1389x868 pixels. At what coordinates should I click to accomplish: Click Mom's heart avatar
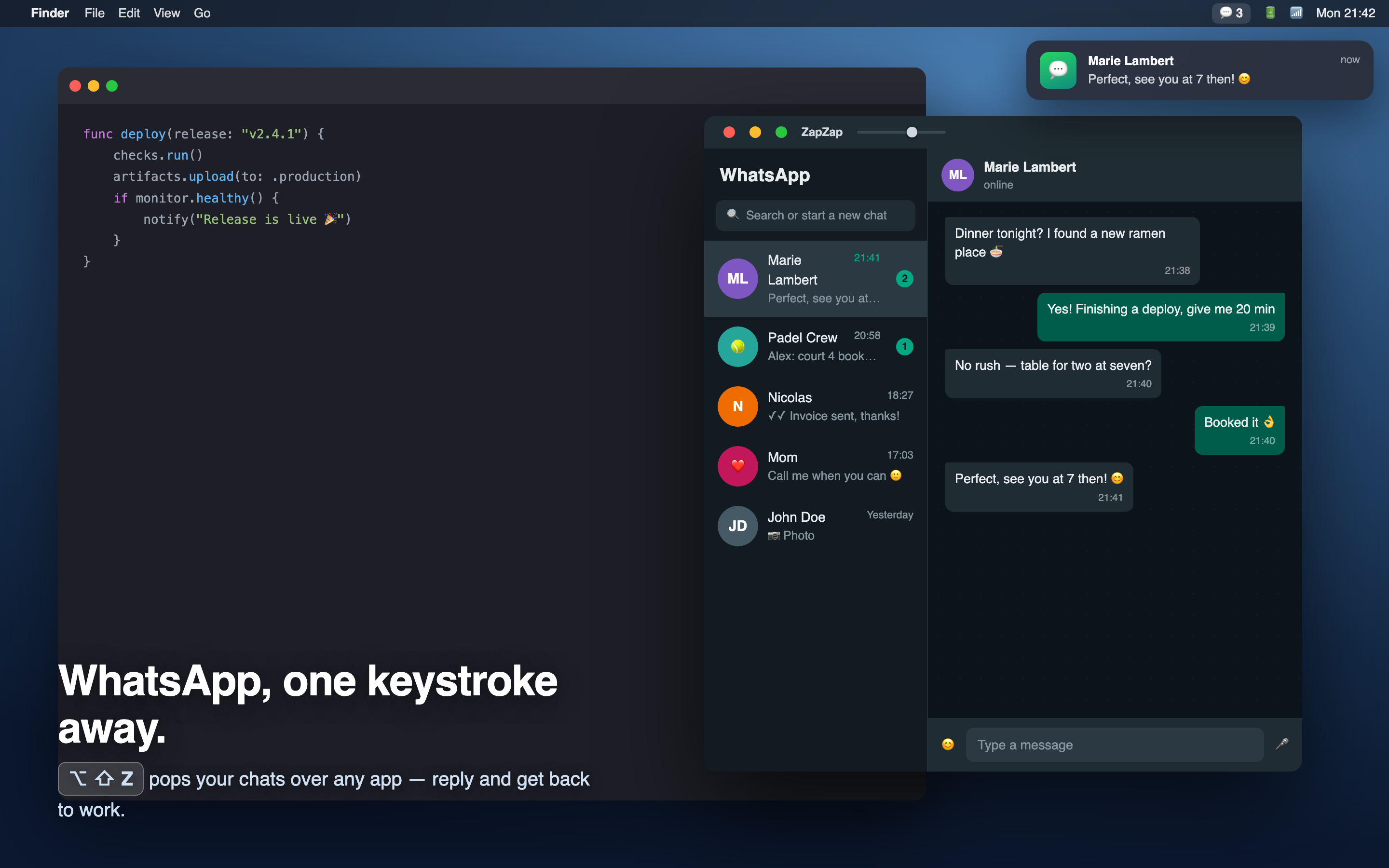[737, 465]
